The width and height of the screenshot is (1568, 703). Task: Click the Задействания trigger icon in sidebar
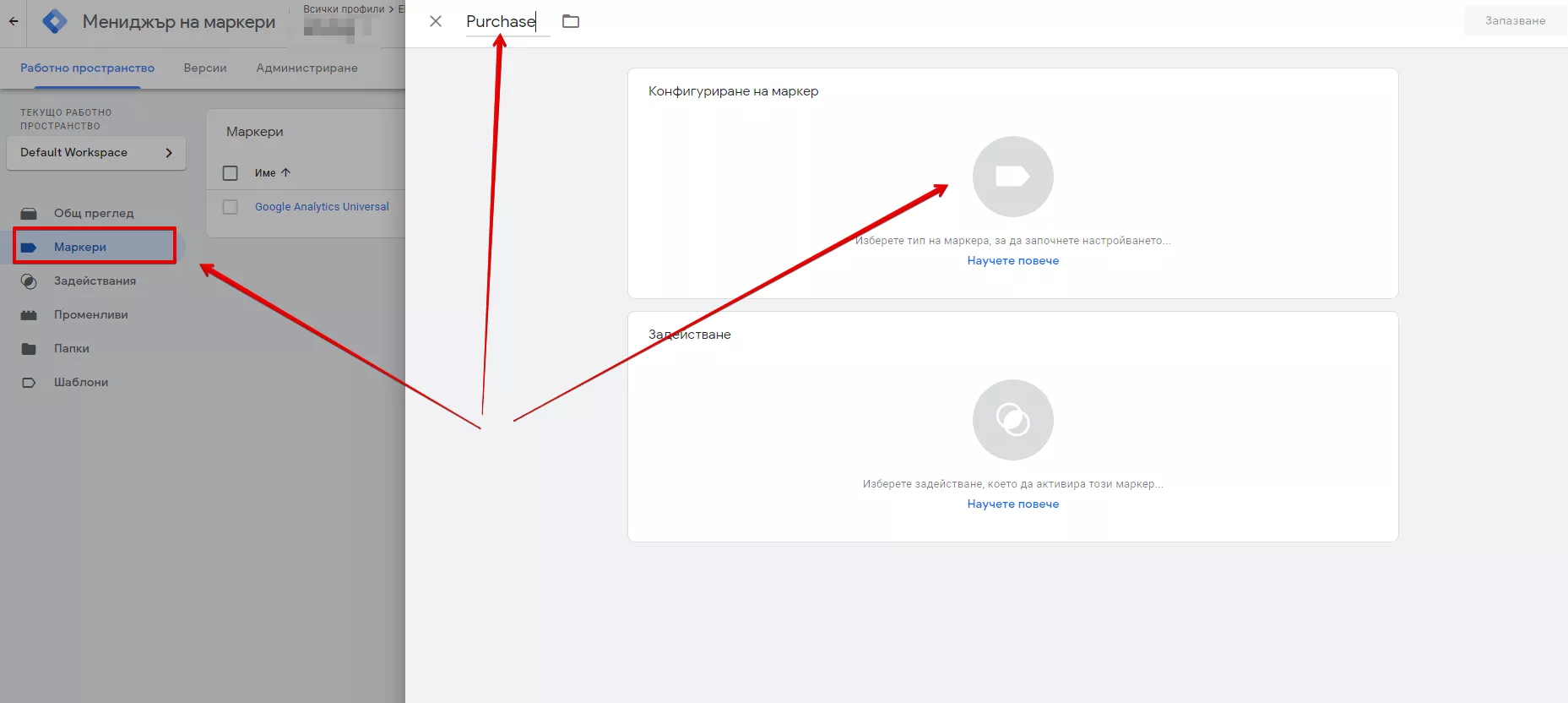coord(29,281)
